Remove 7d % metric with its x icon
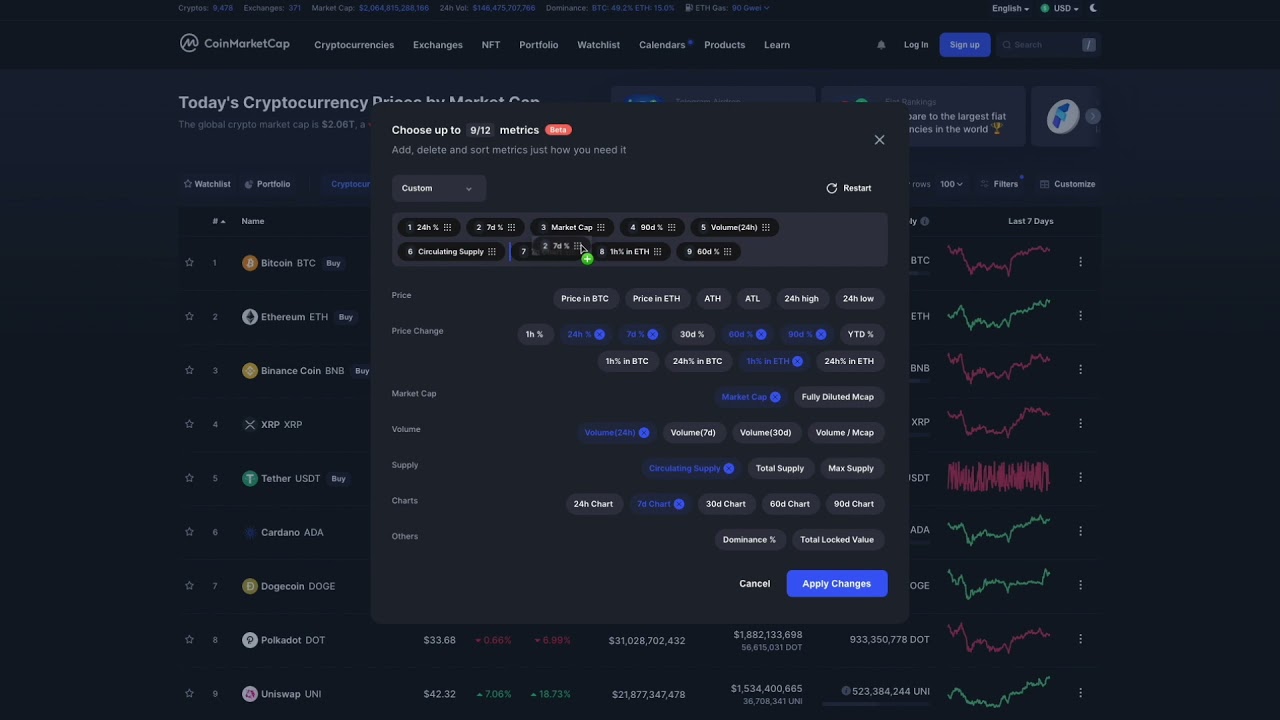The image size is (1280, 720). tap(652, 334)
